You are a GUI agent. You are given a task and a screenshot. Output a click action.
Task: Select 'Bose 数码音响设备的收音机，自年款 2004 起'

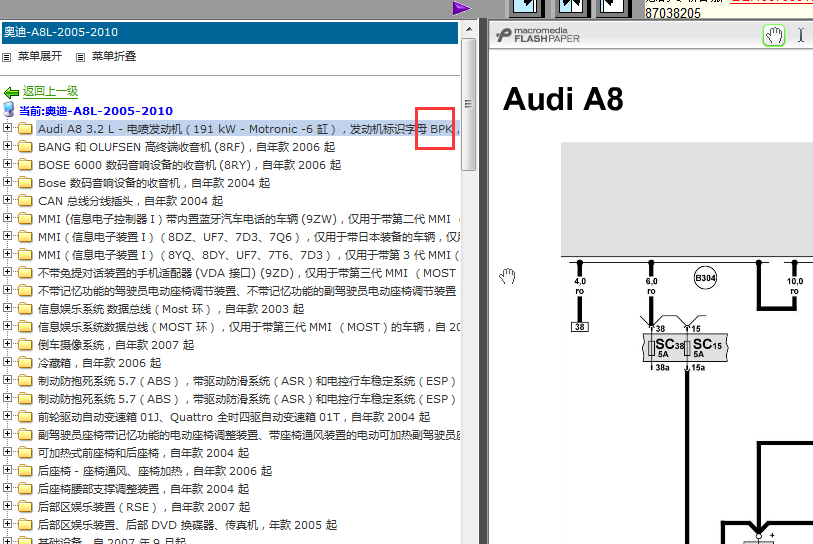coord(154,183)
